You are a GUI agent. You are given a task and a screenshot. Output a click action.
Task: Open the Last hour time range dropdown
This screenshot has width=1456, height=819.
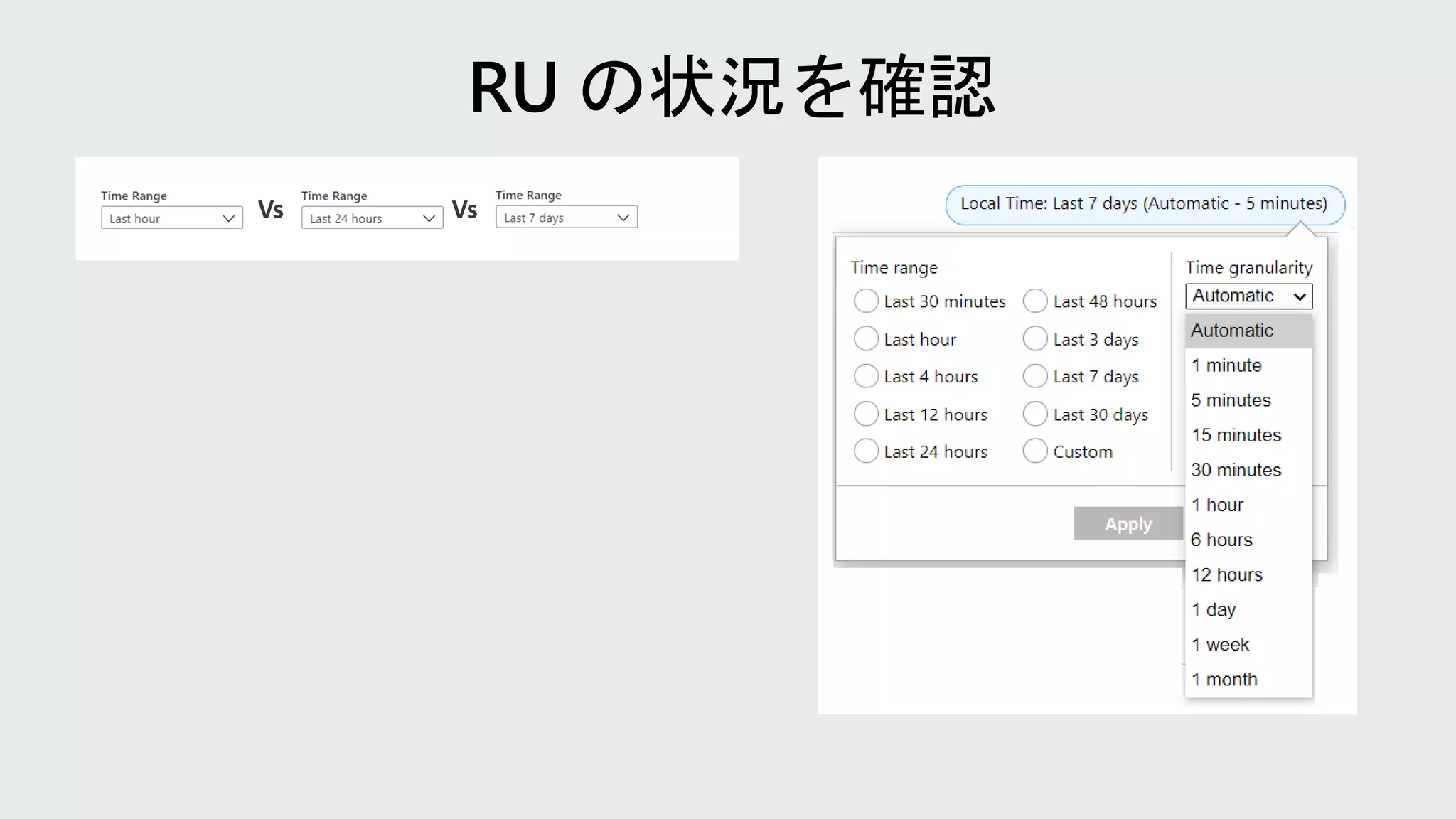[171, 218]
